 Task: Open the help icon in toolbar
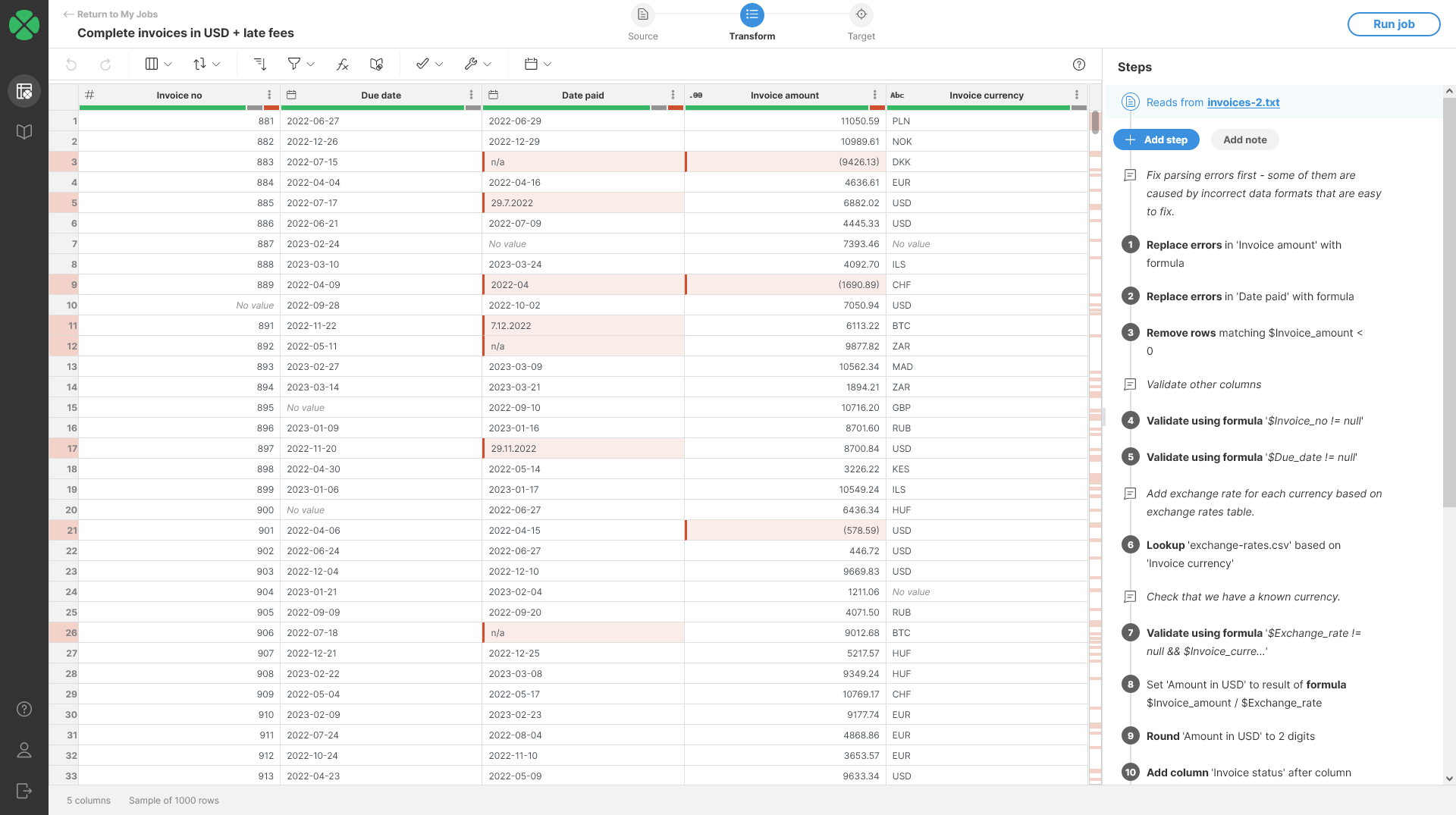1079,64
